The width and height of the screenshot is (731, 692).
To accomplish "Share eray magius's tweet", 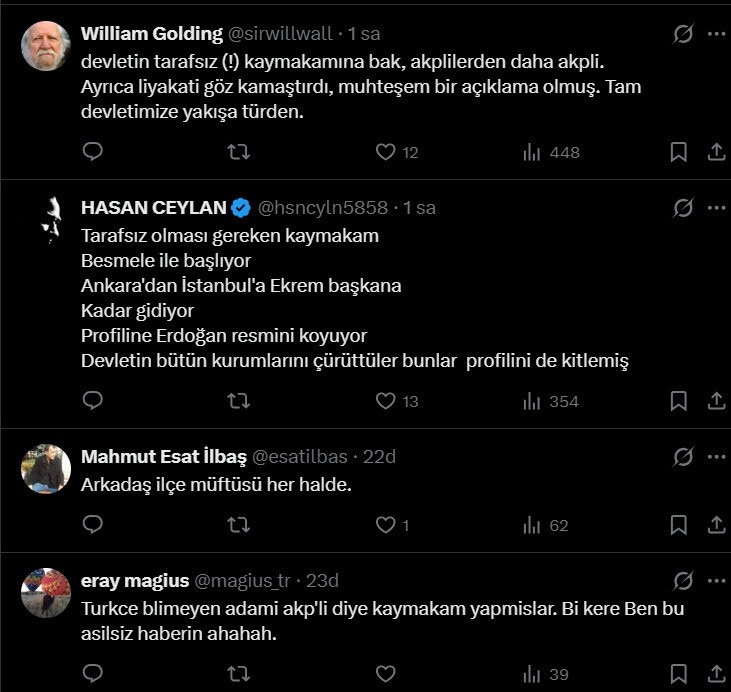I will [x=716, y=675].
